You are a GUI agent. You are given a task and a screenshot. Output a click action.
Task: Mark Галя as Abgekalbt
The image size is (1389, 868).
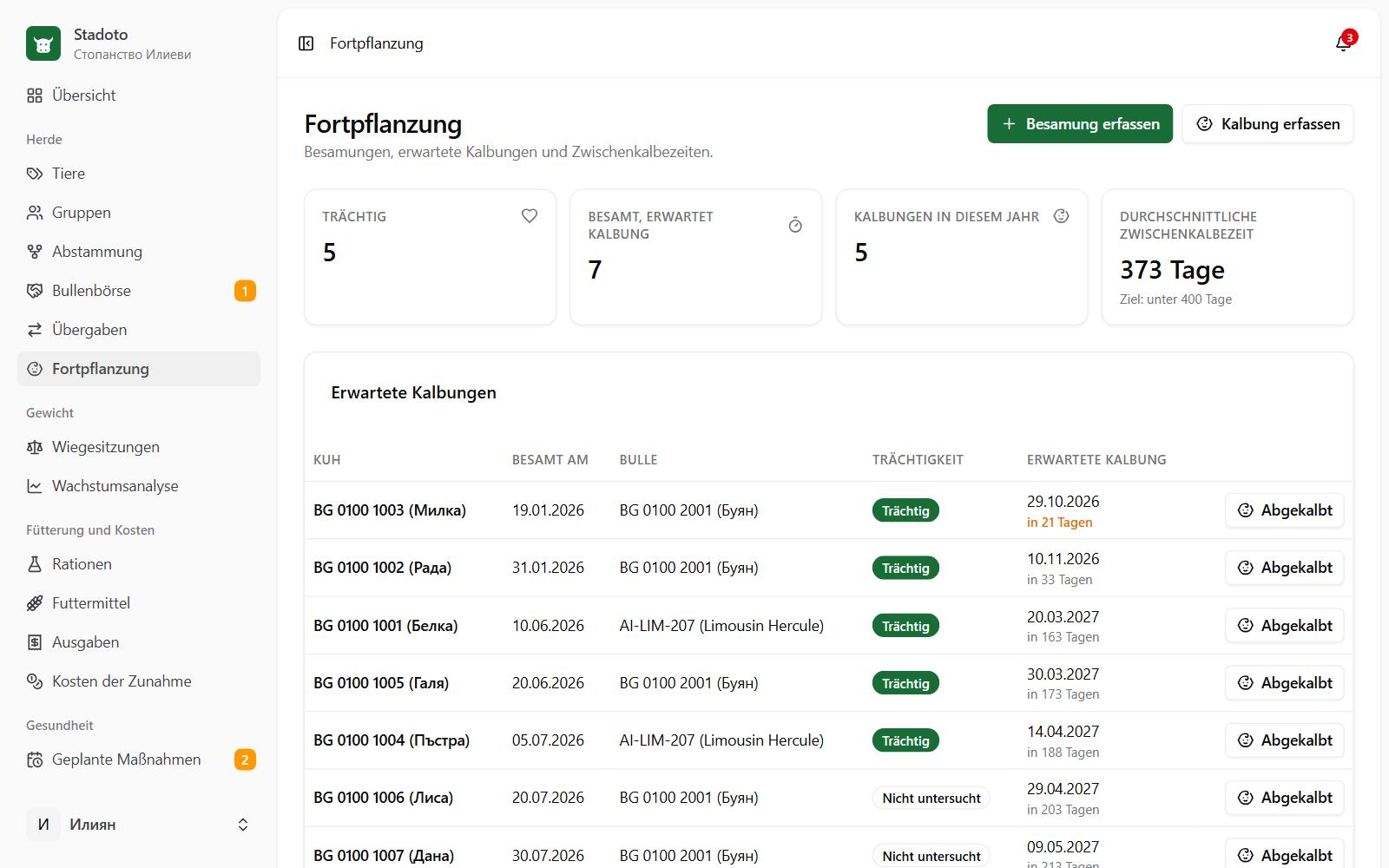coord(1285,683)
